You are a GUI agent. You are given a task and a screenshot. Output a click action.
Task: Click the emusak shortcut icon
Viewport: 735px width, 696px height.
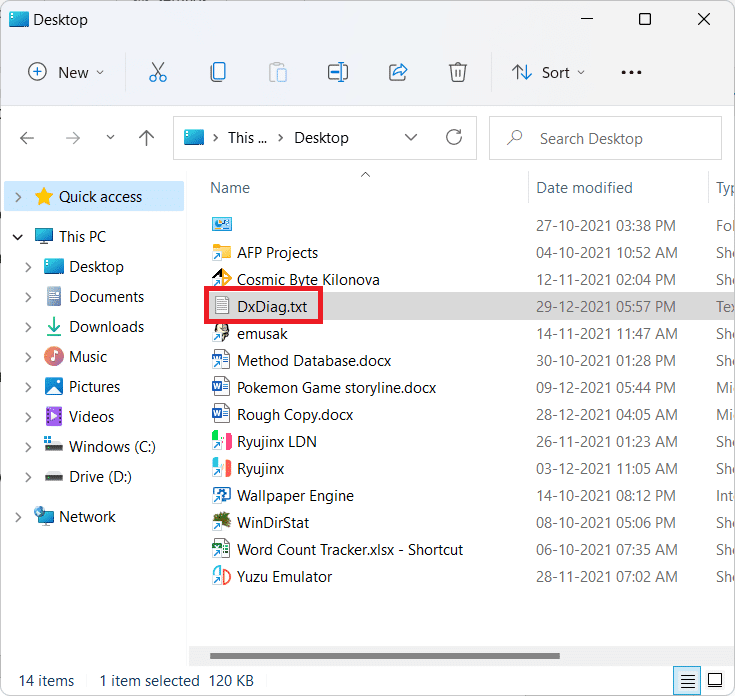[x=222, y=333]
